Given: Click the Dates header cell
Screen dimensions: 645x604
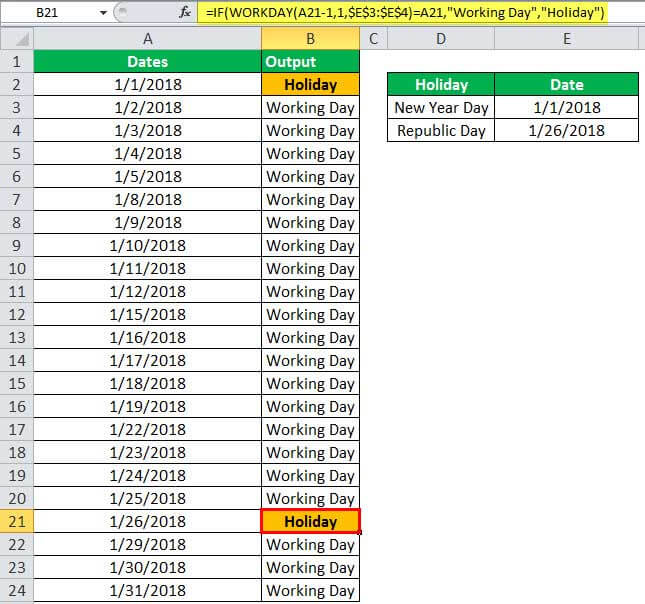Looking at the screenshot, I should click(147, 62).
